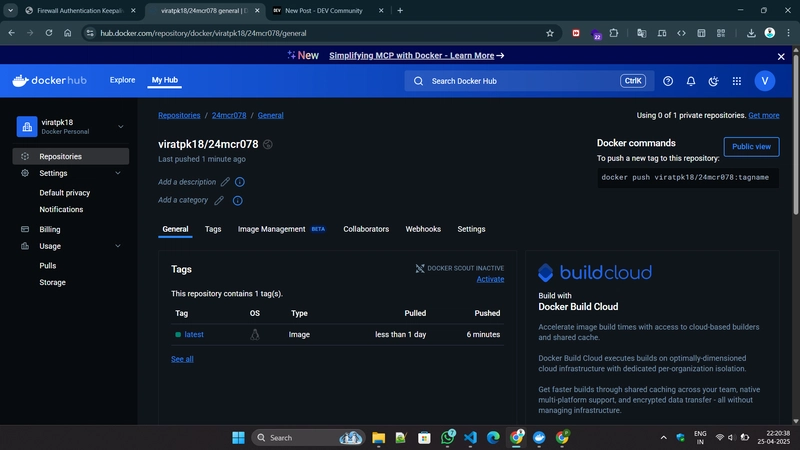800x450 pixels.
Task: Go to the Repositories breadcrumb
Action: [x=179, y=115]
